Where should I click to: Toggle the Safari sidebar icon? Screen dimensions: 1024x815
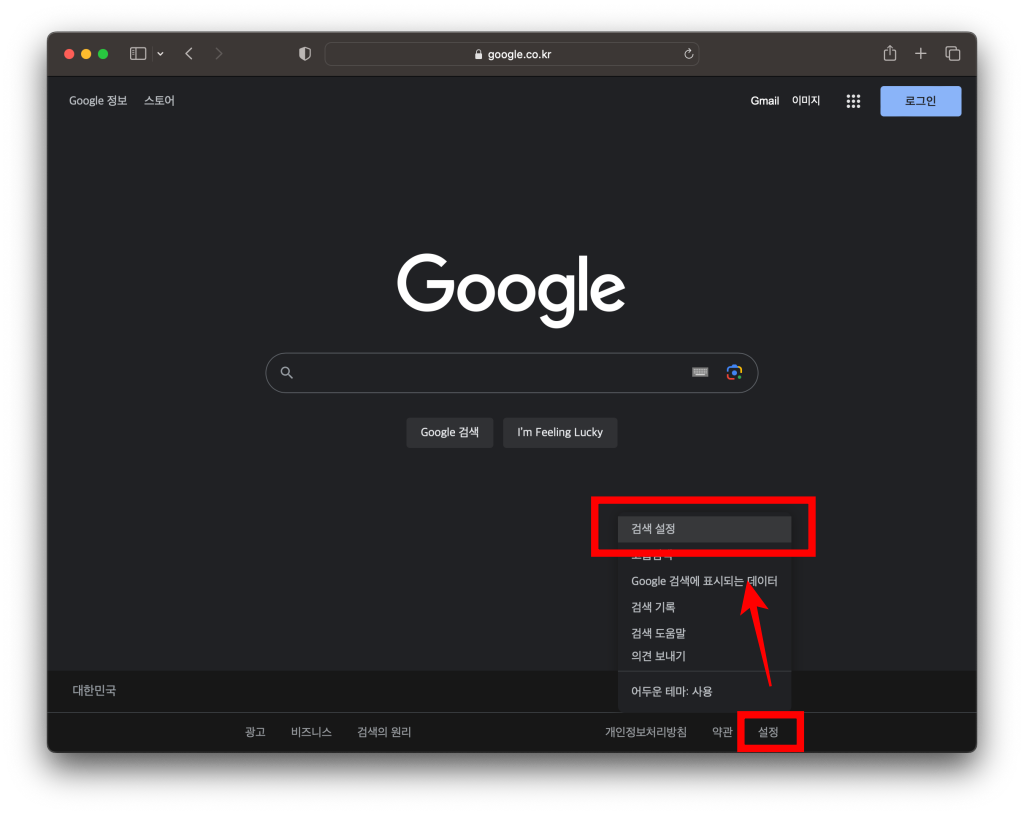pyautogui.click(x=138, y=54)
